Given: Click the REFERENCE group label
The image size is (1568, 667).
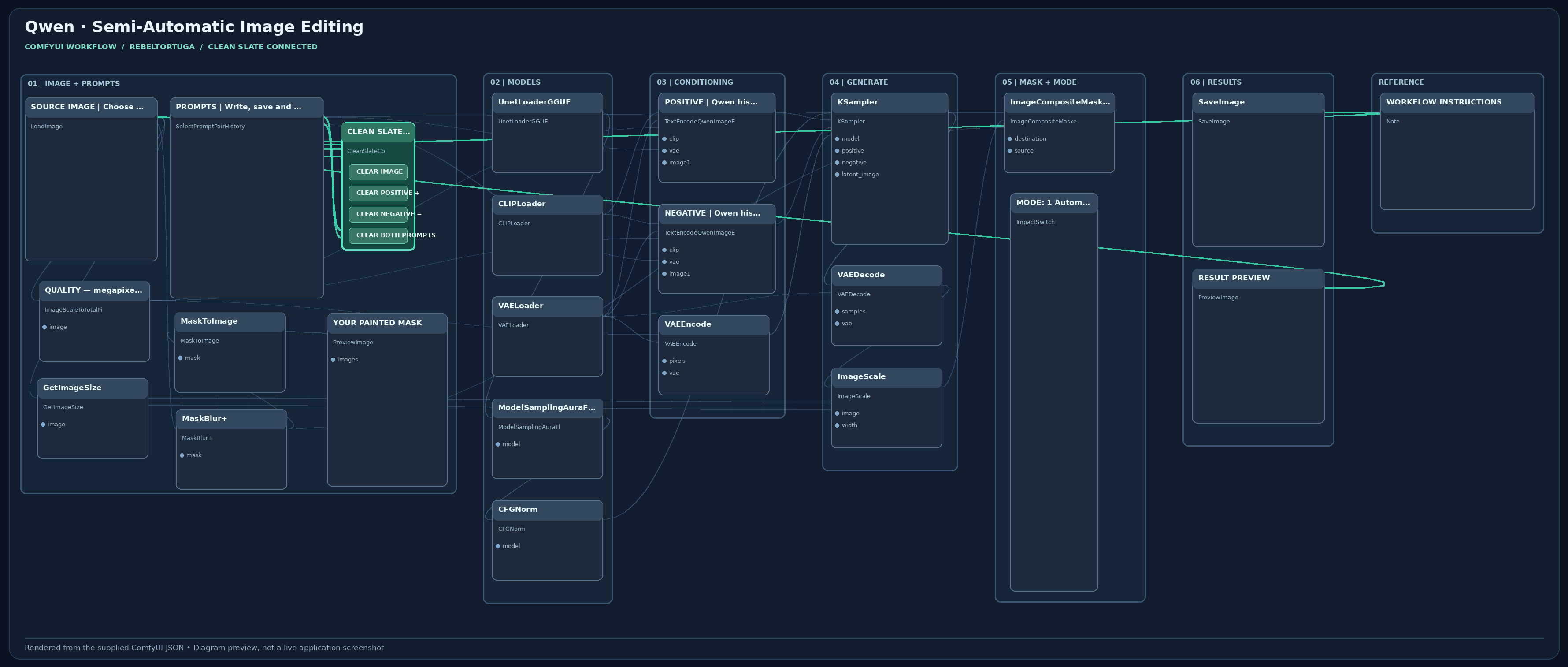Looking at the screenshot, I should (x=1401, y=82).
